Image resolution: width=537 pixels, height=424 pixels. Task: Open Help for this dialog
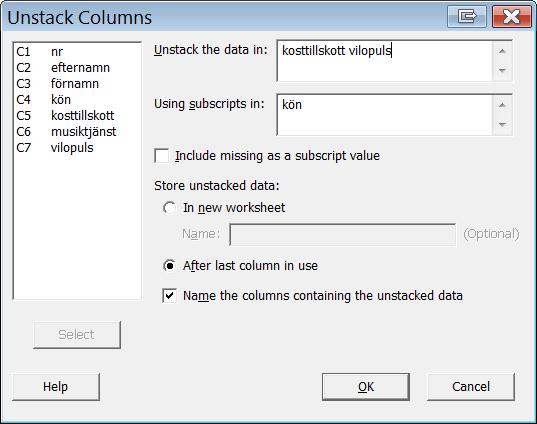pyautogui.click(x=55, y=387)
